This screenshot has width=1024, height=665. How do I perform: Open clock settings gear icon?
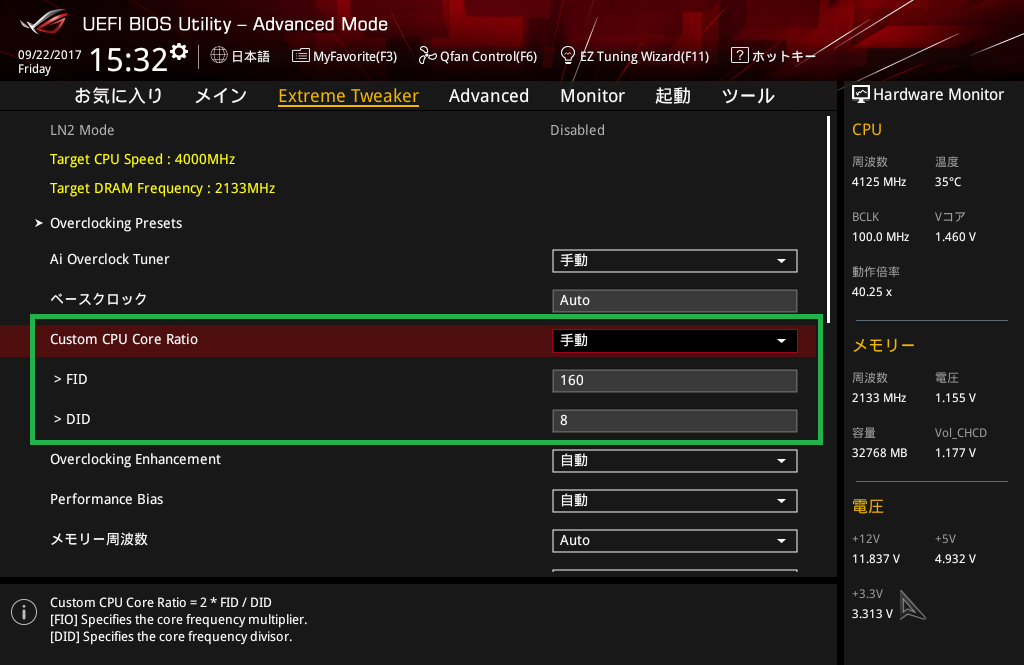tap(179, 52)
